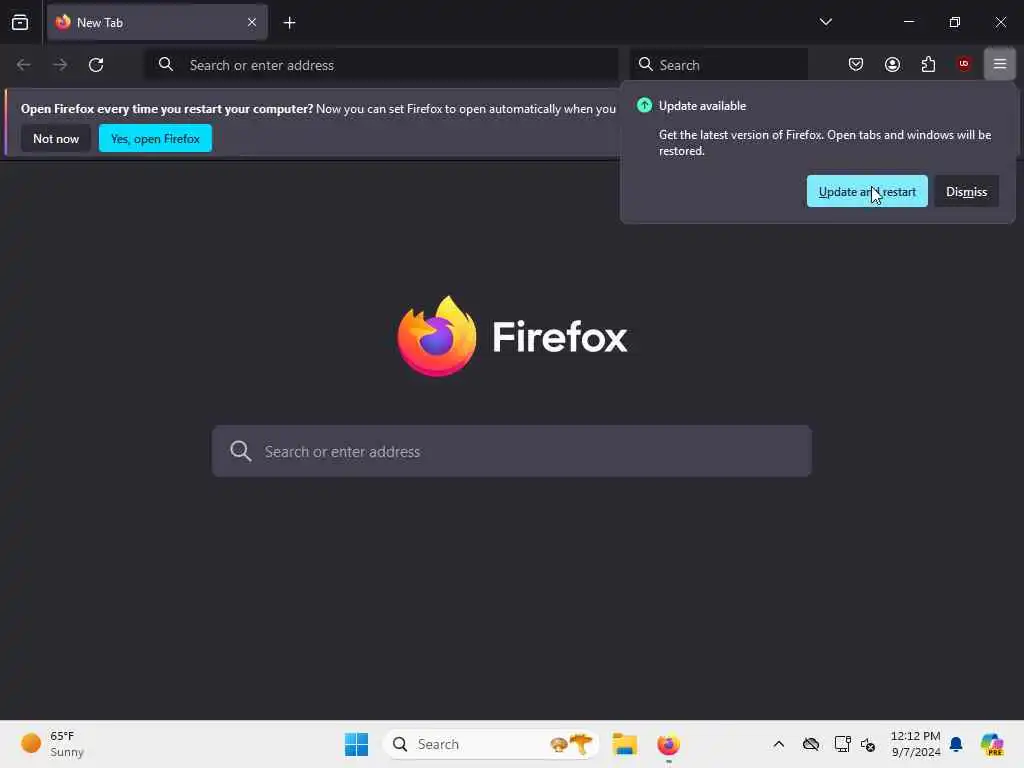Minimize the Firefox window
Screen dimensions: 1024x768
point(908,22)
